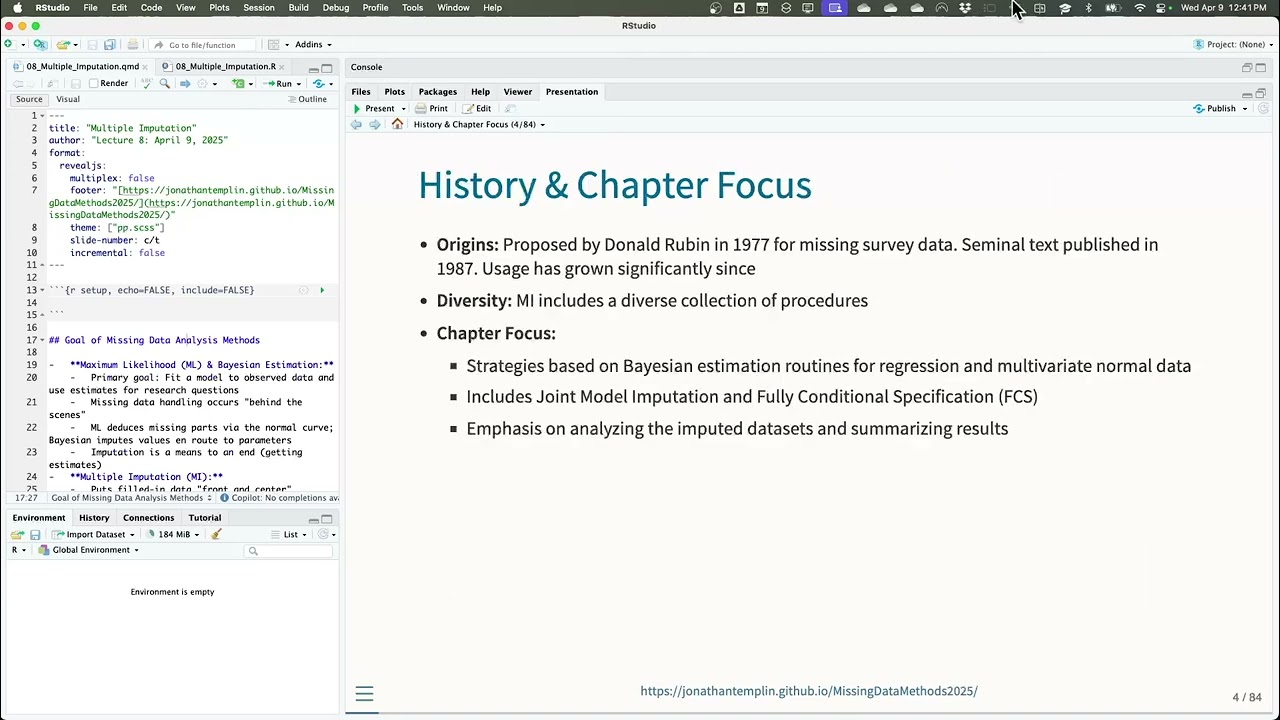Collapse YAML header fold arrow on line 1
1280x720 pixels.
(x=43, y=116)
